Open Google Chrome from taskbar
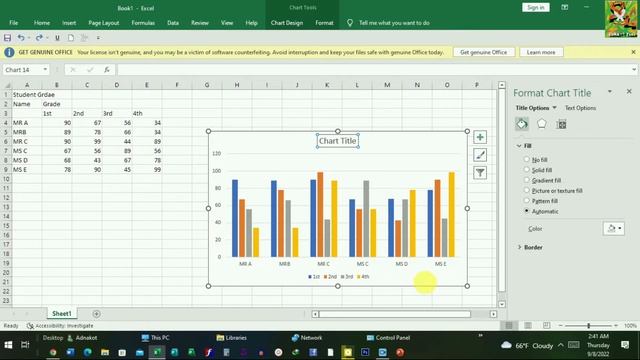Image resolution: width=640 pixels, height=360 pixels. pyautogui.click(x=53, y=352)
